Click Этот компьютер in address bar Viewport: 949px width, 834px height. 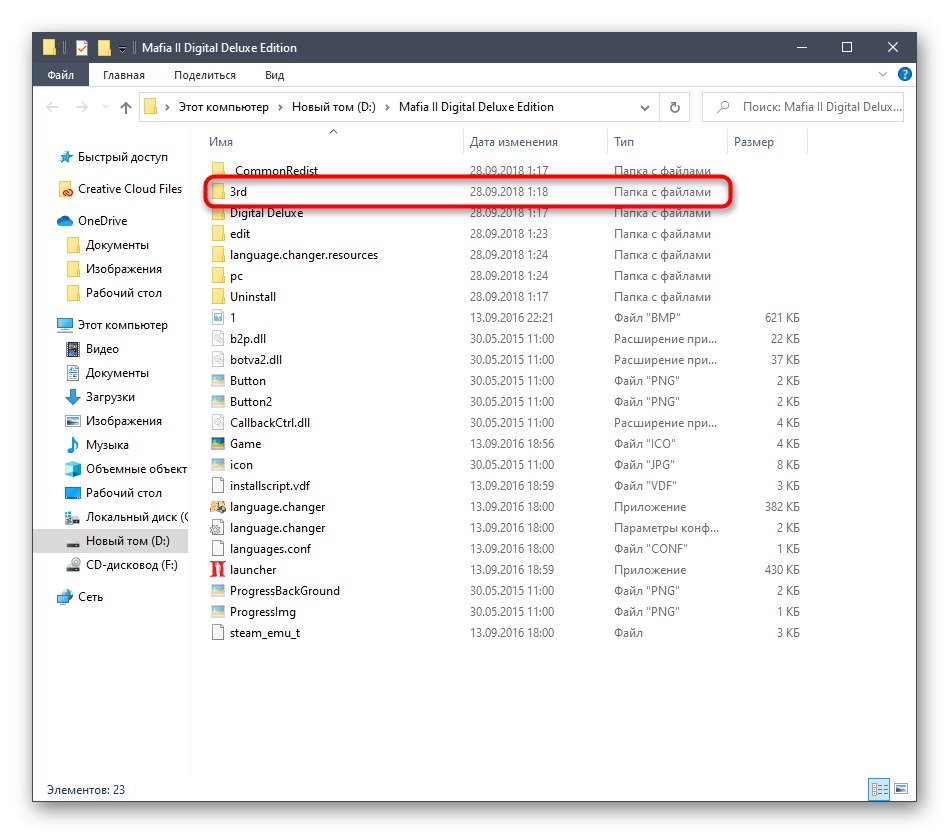(x=223, y=107)
